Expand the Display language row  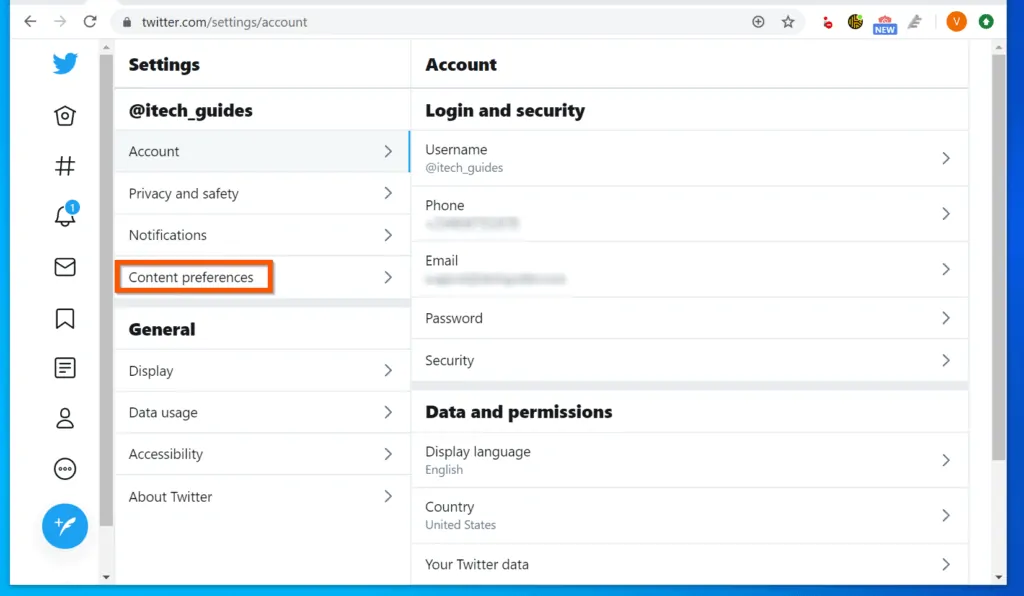click(690, 460)
